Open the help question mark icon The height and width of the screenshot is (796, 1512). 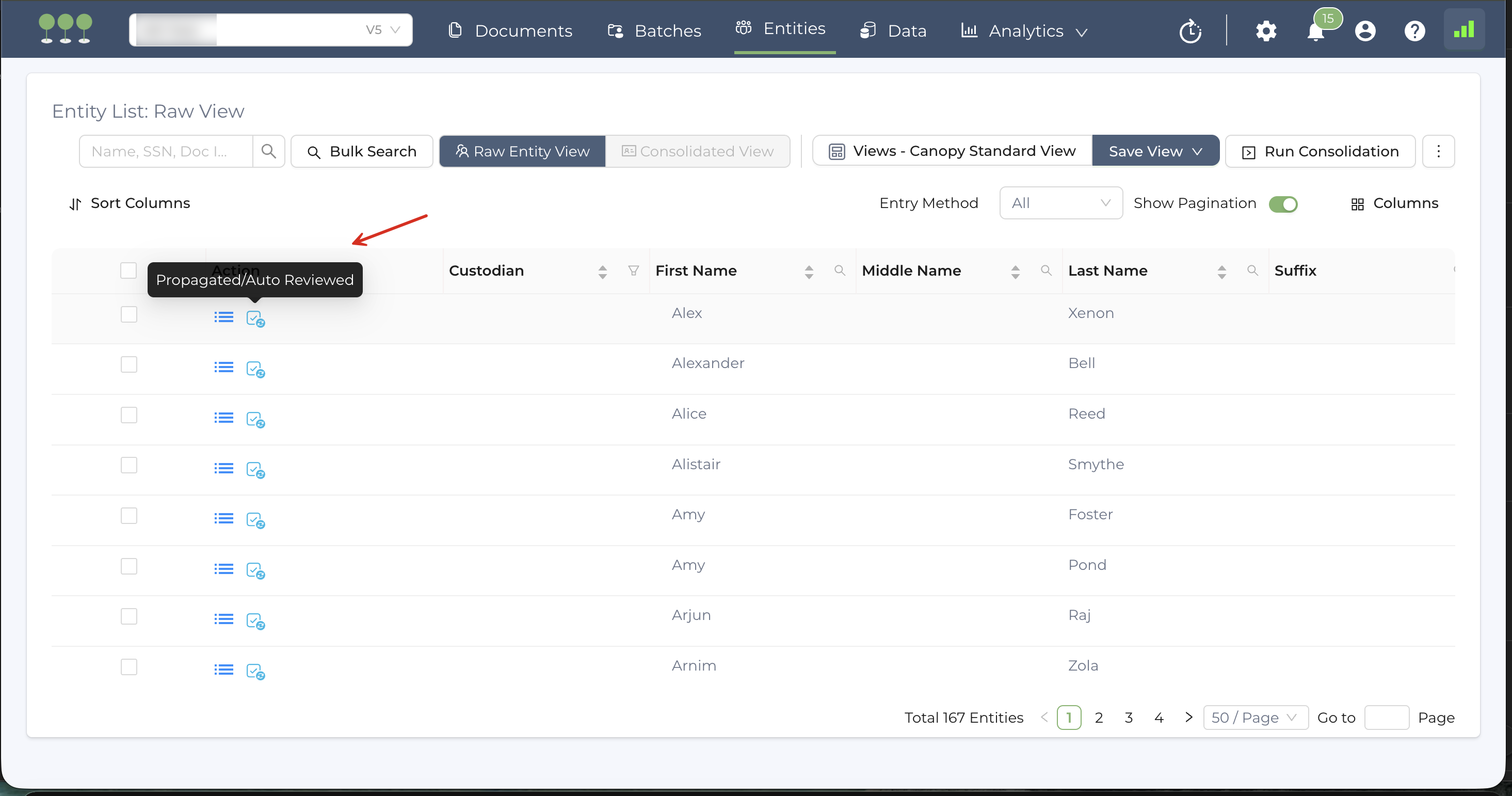click(x=1414, y=31)
